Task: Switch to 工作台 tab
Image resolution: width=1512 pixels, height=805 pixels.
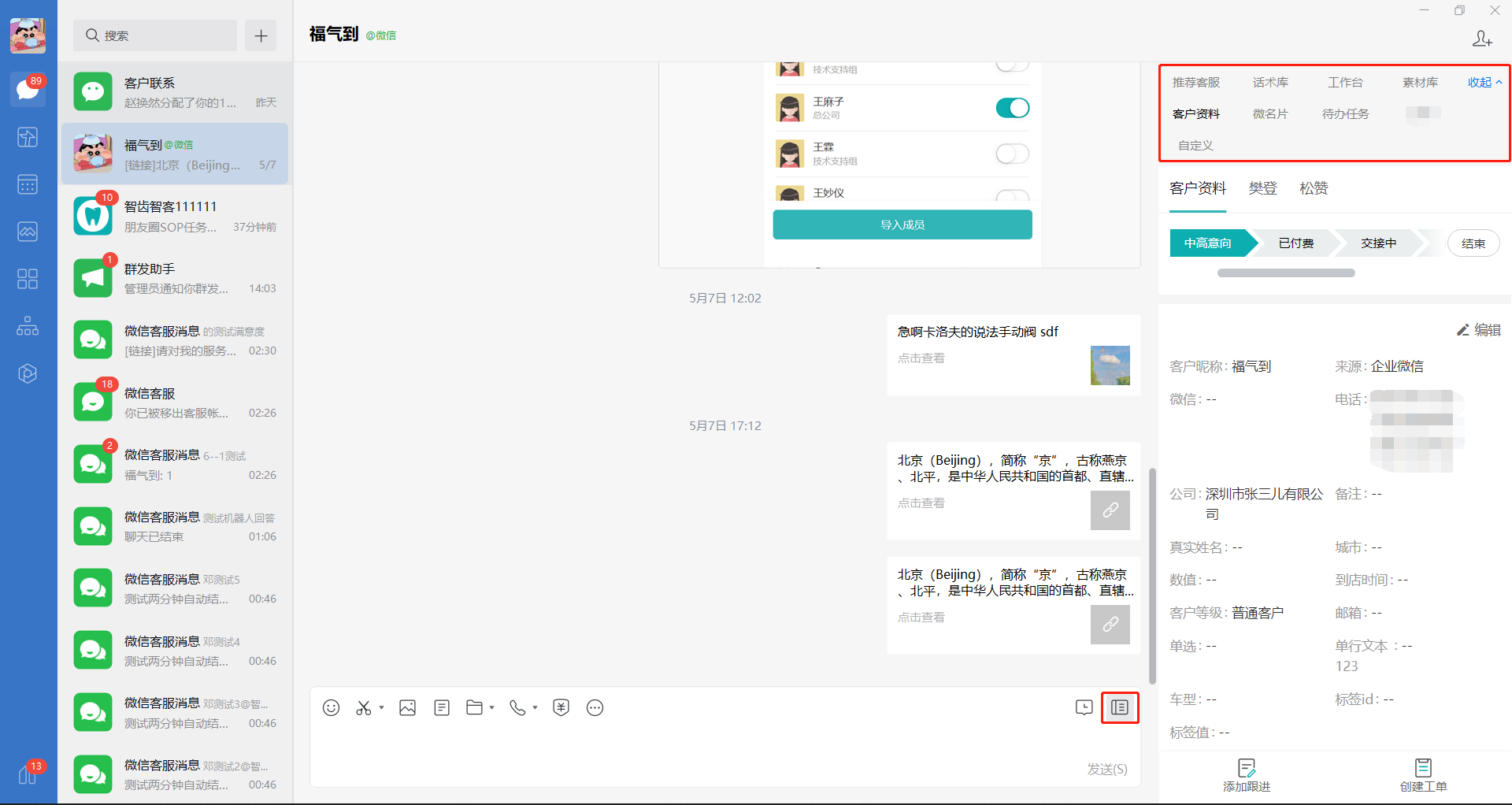Action: [x=1345, y=82]
